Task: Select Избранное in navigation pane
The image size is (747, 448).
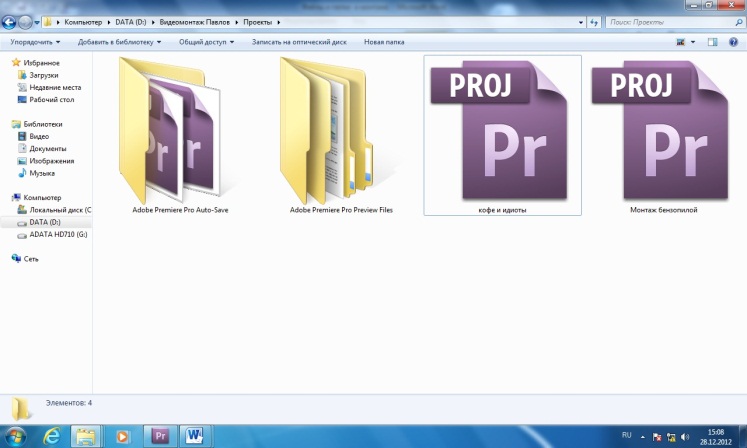Action: [41, 62]
